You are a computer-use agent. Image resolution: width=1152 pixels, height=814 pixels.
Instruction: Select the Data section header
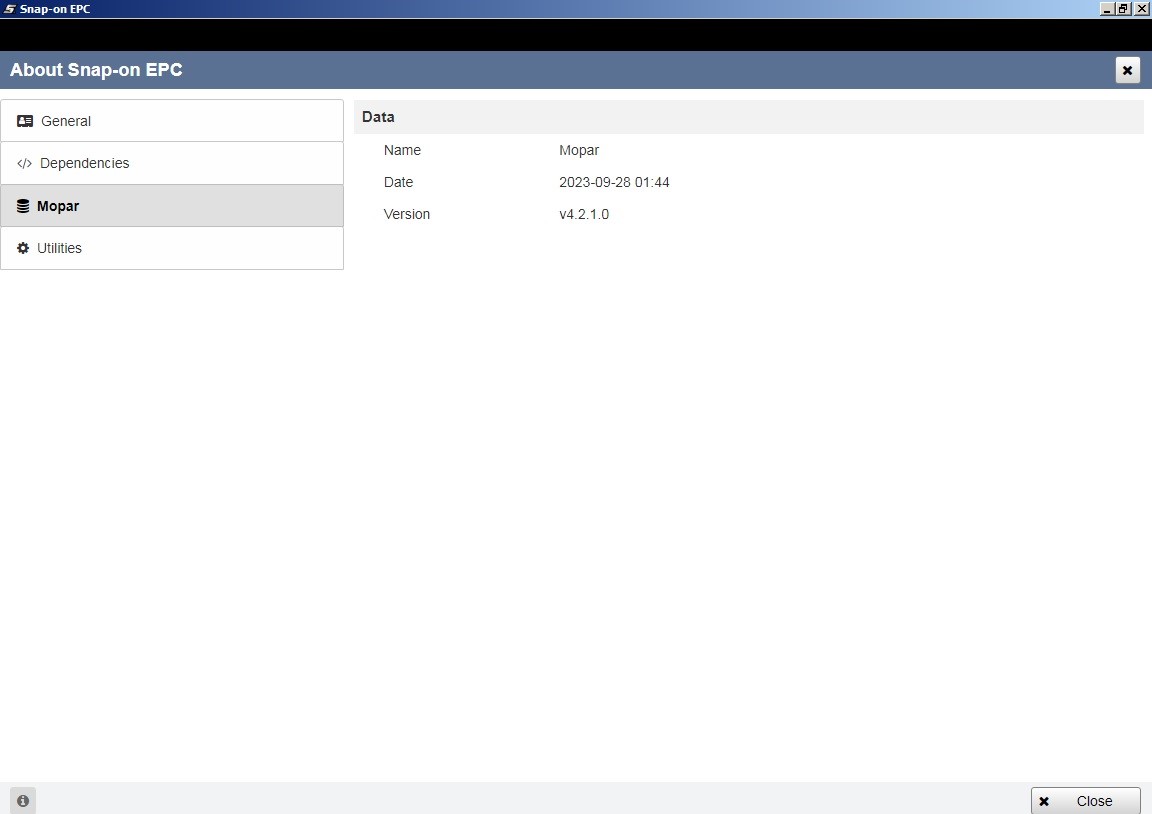pyautogui.click(x=749, y=117)
